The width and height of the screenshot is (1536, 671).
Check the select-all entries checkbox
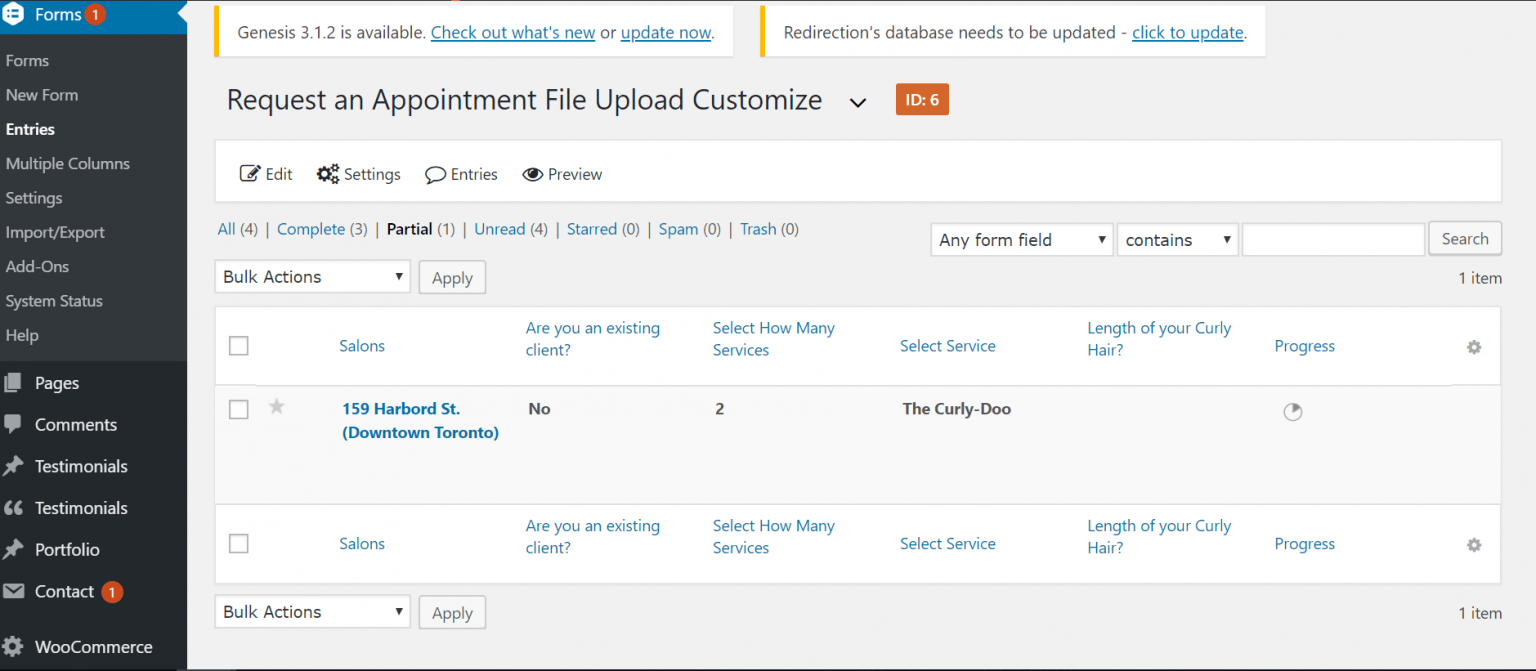[x=238, y=345]
